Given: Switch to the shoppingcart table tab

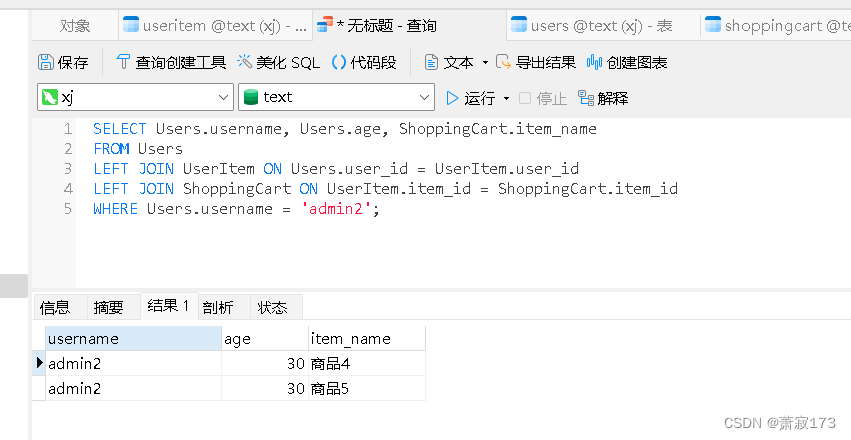Looking at the screenshot, I should pyautogui.click(x=776, y=25).
